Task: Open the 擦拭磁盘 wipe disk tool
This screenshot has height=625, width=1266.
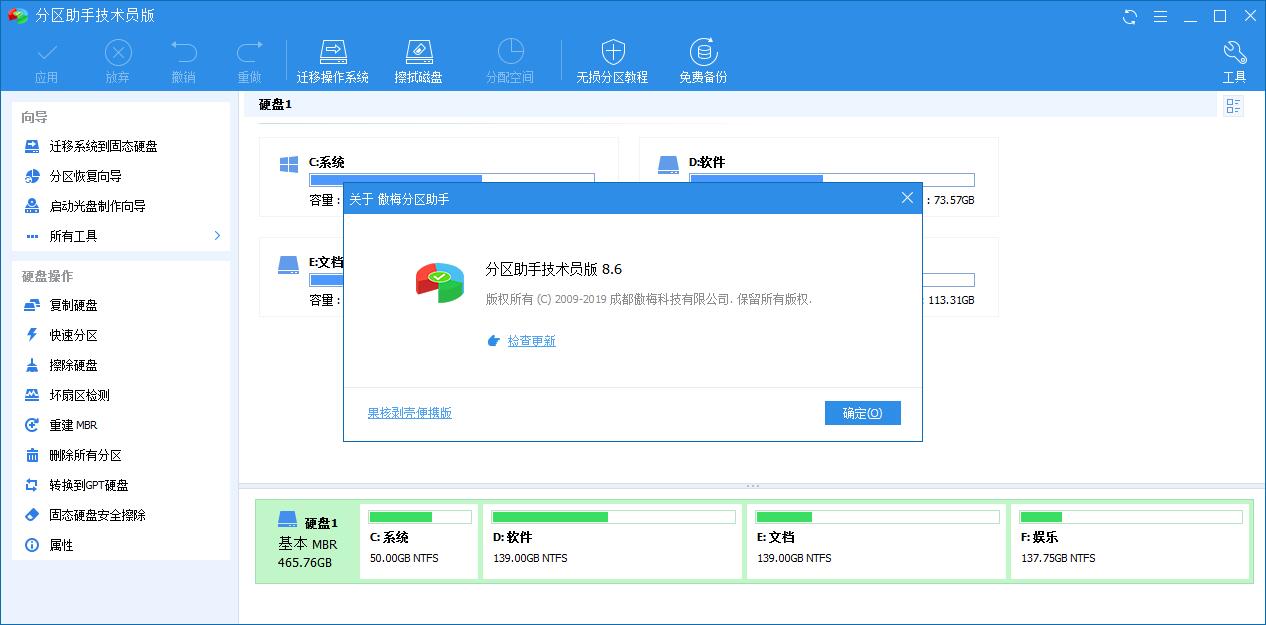Action: point(419,58)
